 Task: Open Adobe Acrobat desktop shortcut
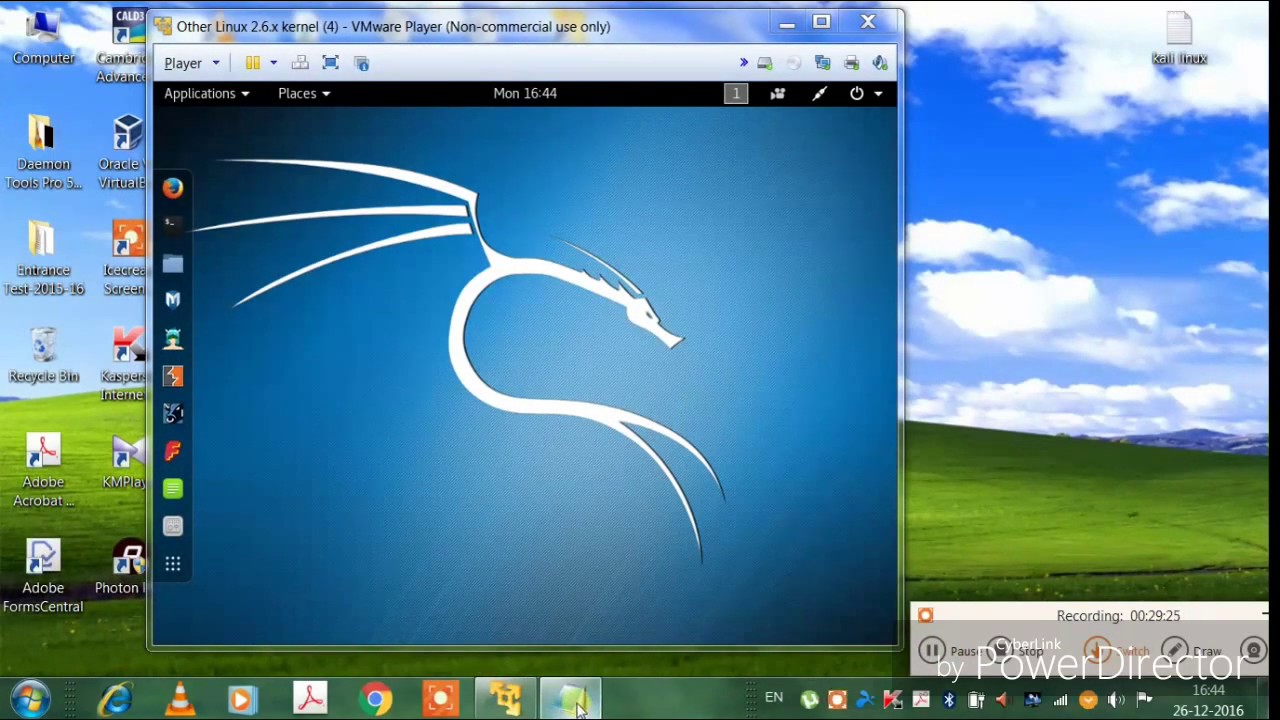click(x=43, y=470)
